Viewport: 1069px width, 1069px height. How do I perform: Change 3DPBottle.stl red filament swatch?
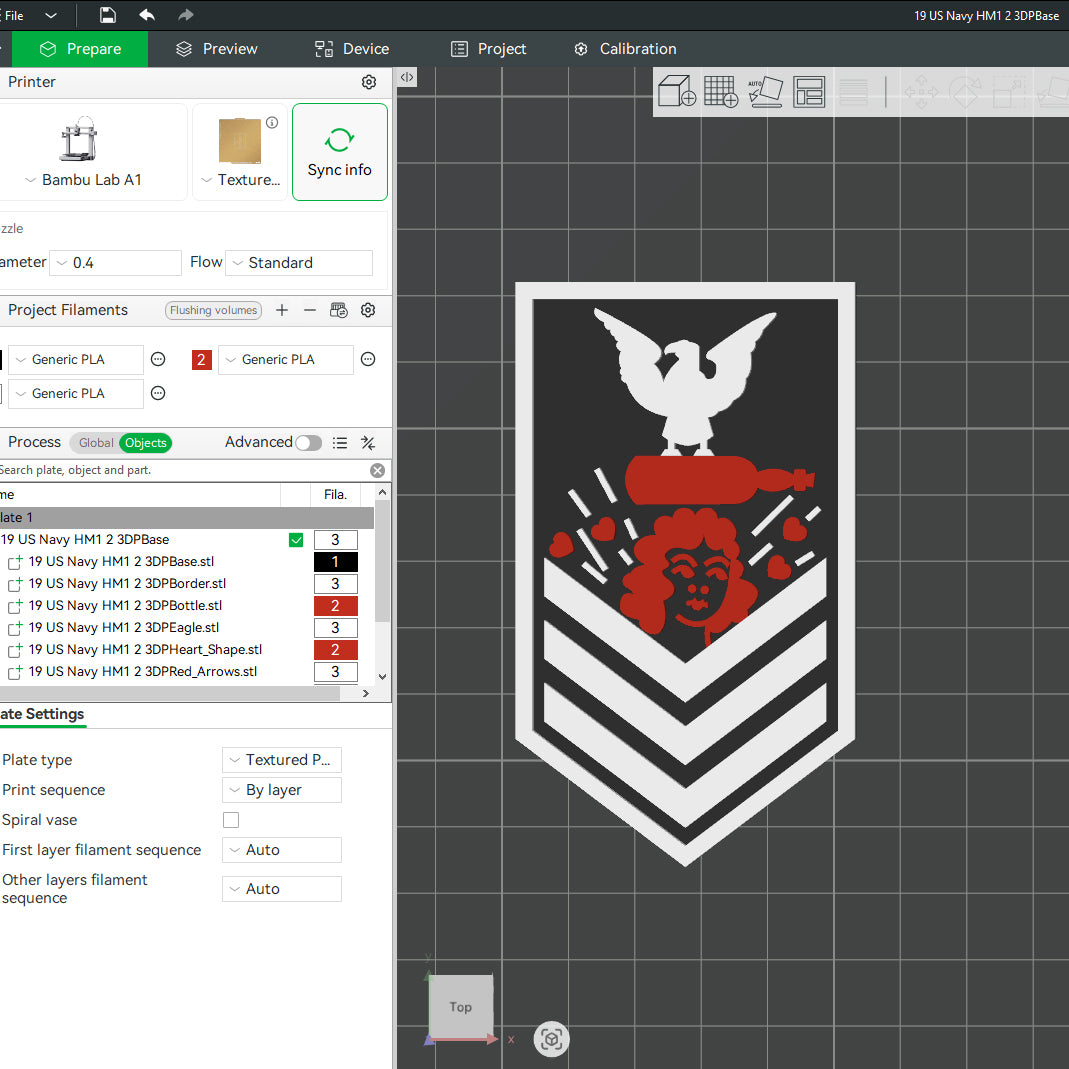[x=335, y=605]
